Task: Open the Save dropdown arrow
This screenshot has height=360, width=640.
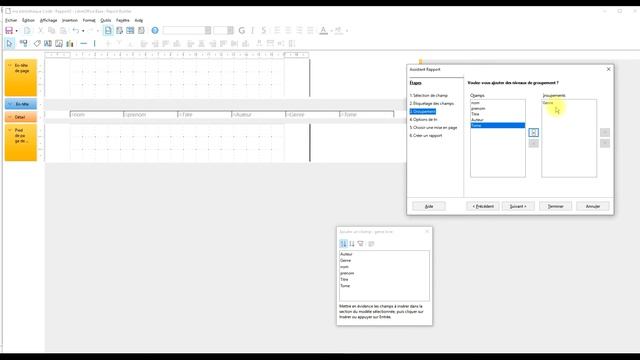Action: (16, 31)
